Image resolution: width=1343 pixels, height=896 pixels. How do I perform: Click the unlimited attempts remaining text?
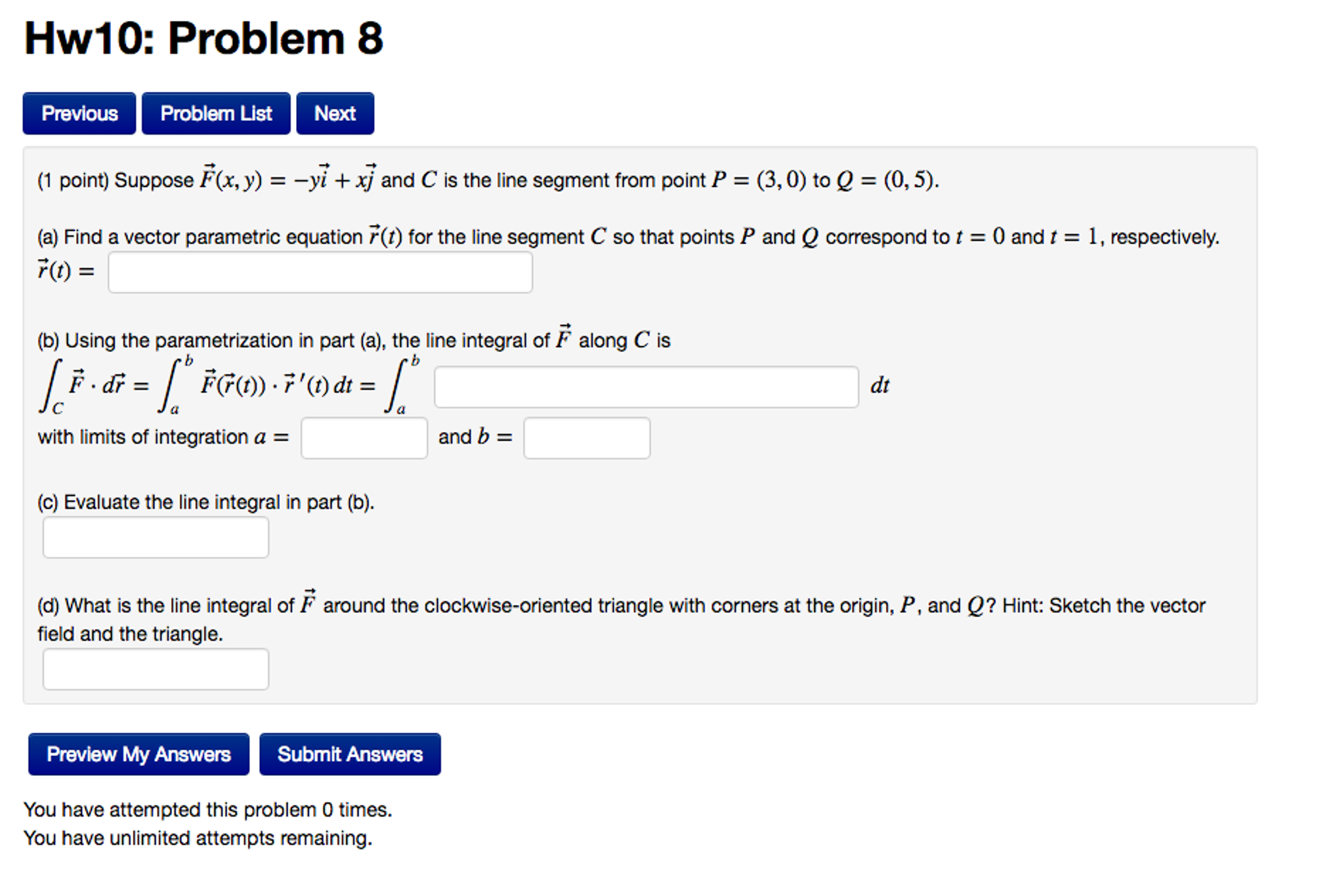click(x=198, y=838)
